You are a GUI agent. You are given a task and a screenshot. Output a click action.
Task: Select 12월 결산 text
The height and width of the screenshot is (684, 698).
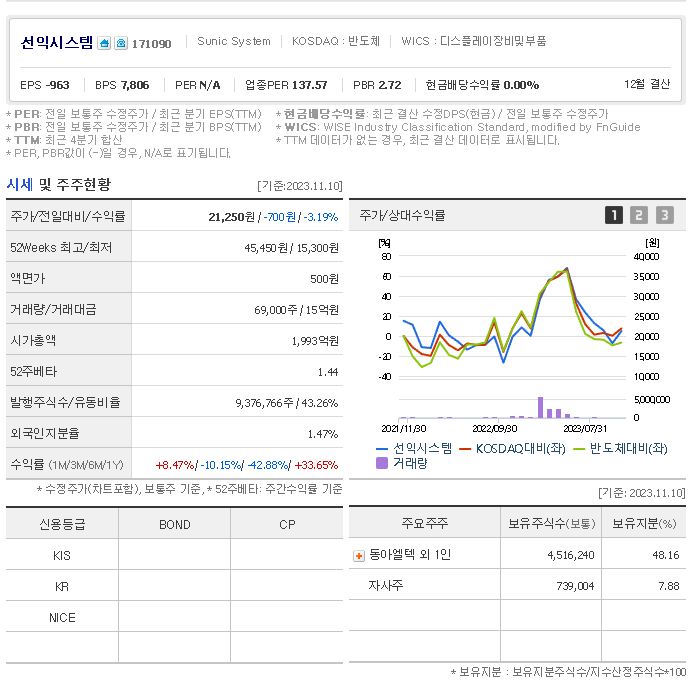[x=647, y=84]
